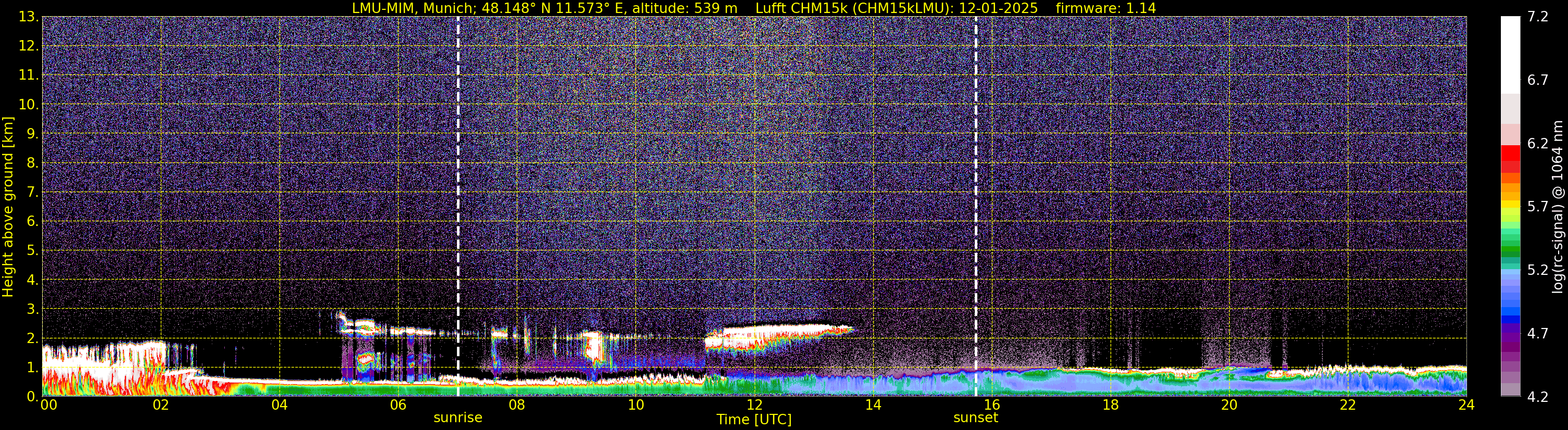This screenshot has height=430, width=1568.
Task: Click the time tick label '18'
Action: coord(1110,405)
